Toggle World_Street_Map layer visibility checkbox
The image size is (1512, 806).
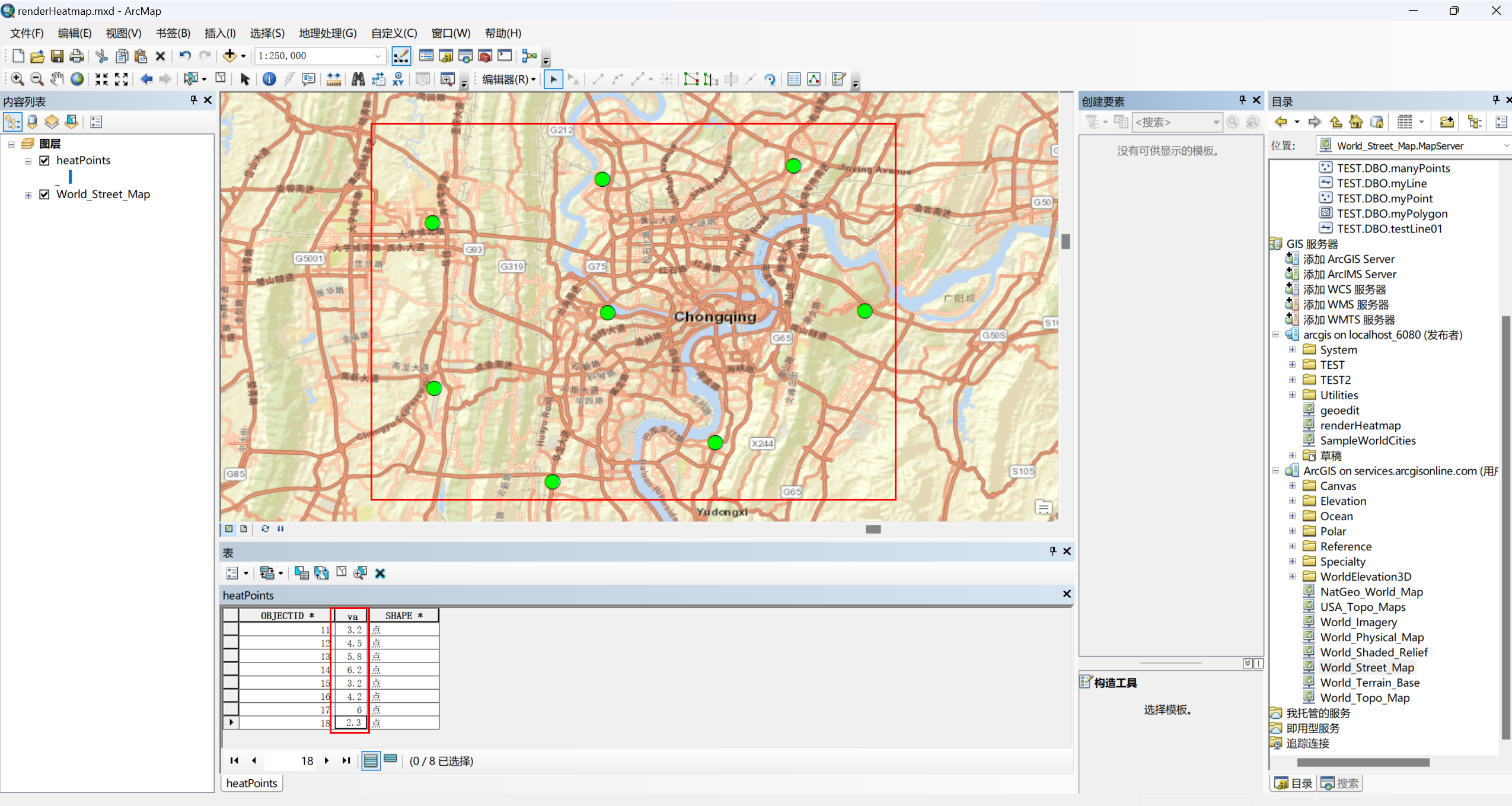(x=44, y=195)
